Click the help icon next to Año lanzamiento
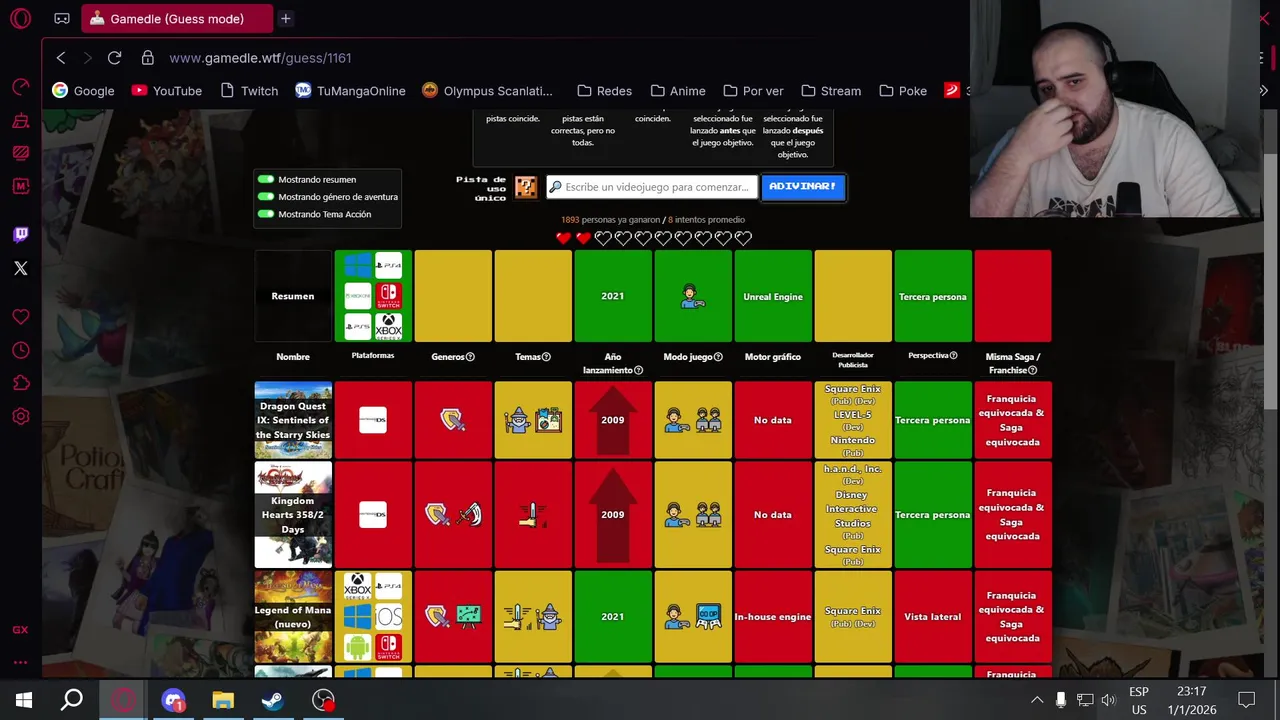1280x720 pixels. 638,370
